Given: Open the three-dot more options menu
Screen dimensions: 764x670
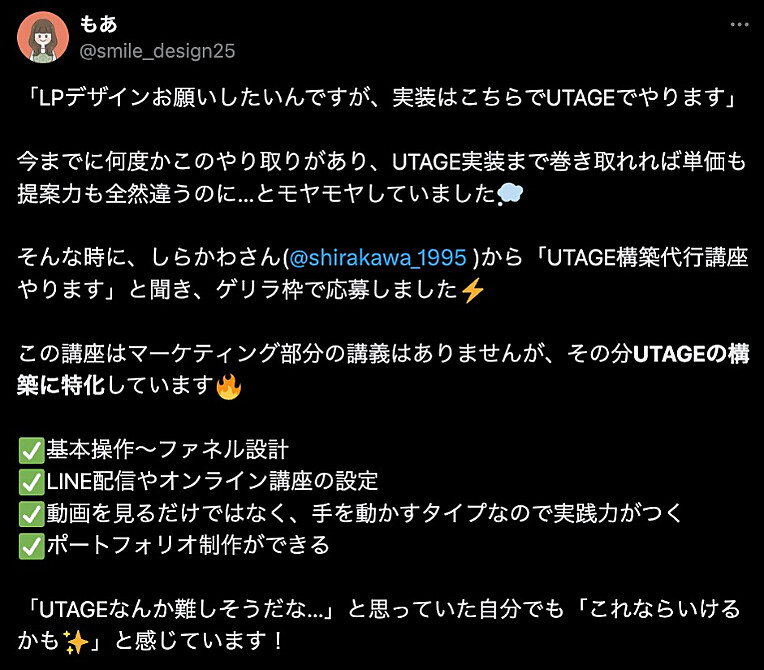Looking at the screenshot, I should pyautogui.click(x=739, y=24).
